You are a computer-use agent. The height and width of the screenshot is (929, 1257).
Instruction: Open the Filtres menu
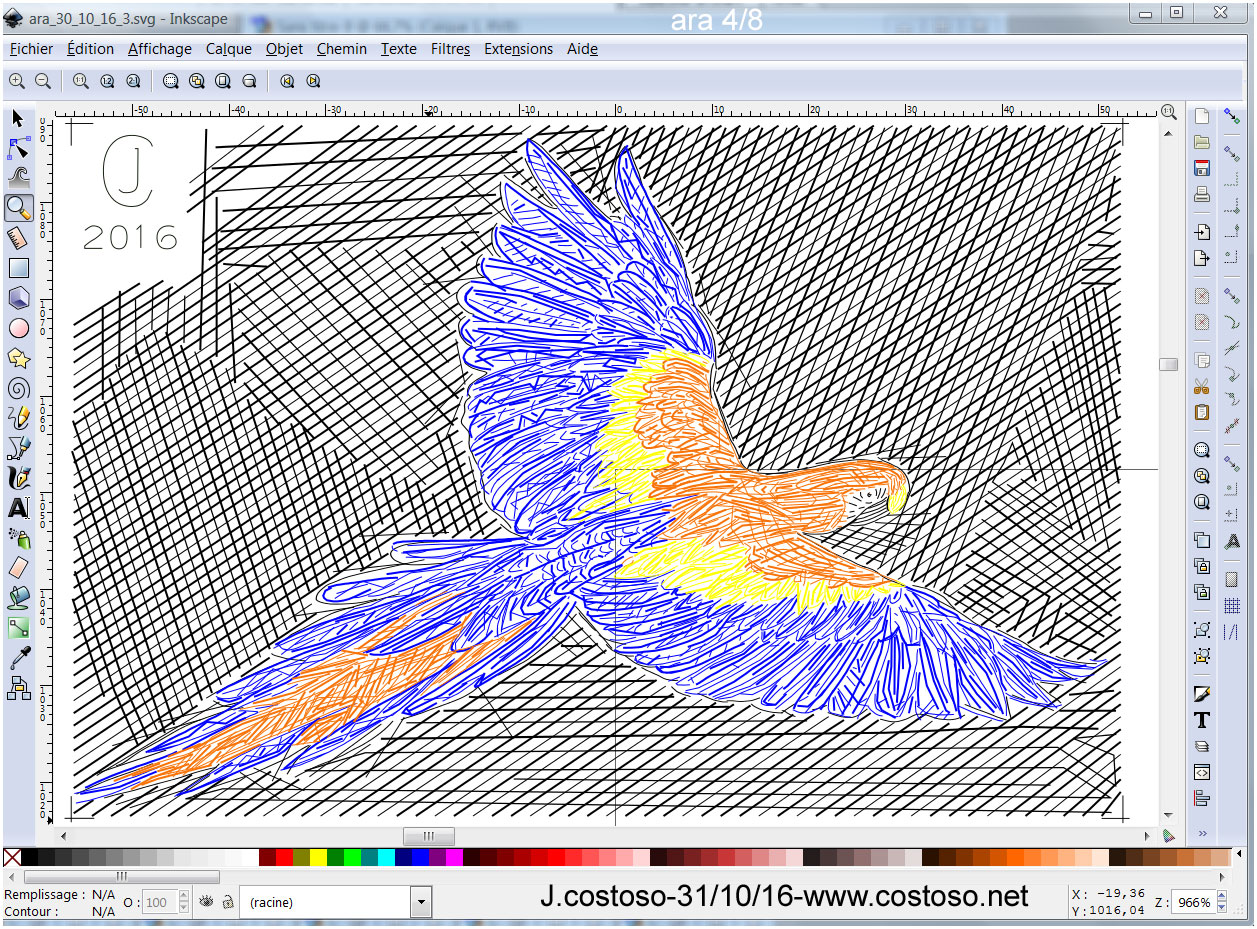click(x=450, y=49)
